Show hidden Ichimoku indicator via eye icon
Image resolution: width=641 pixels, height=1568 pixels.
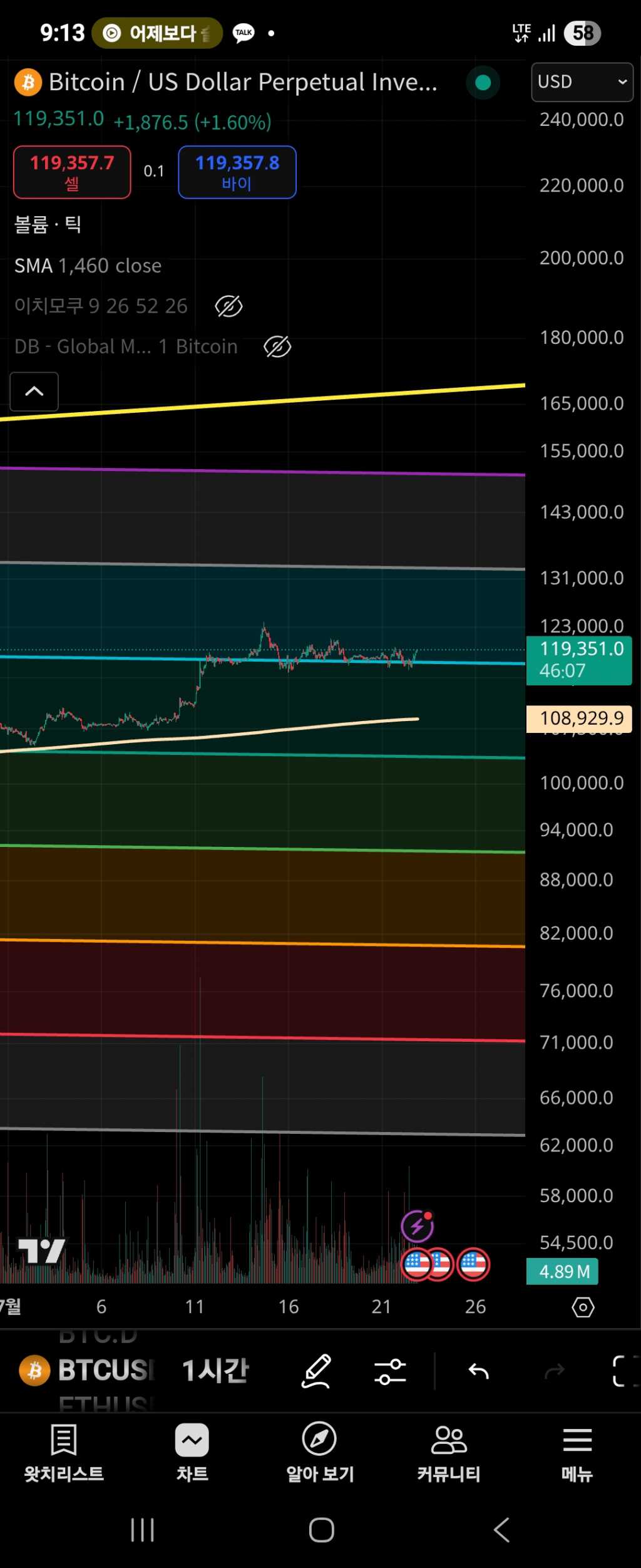click(x=228, y=306)
